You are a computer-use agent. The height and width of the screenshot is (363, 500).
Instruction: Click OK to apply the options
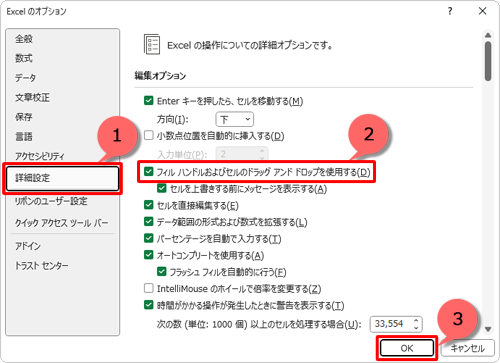click(407, 348)
